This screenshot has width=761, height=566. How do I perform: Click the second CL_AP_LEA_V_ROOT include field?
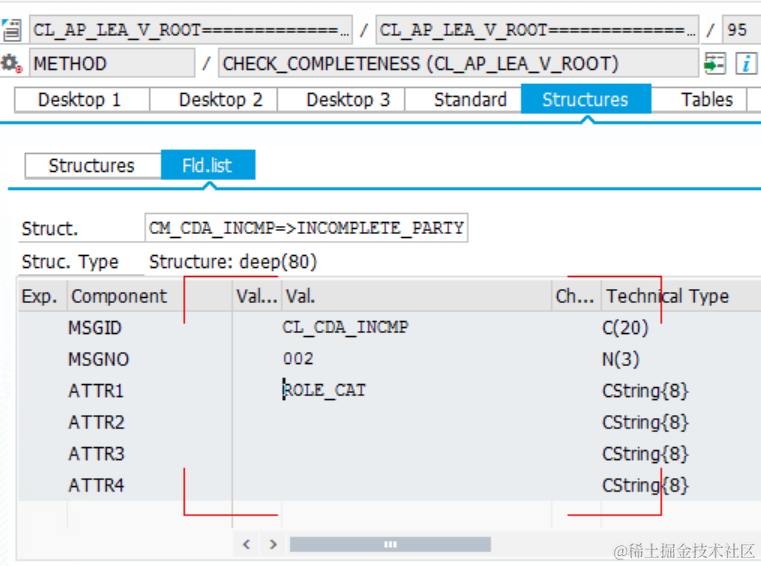coord(537,30)
